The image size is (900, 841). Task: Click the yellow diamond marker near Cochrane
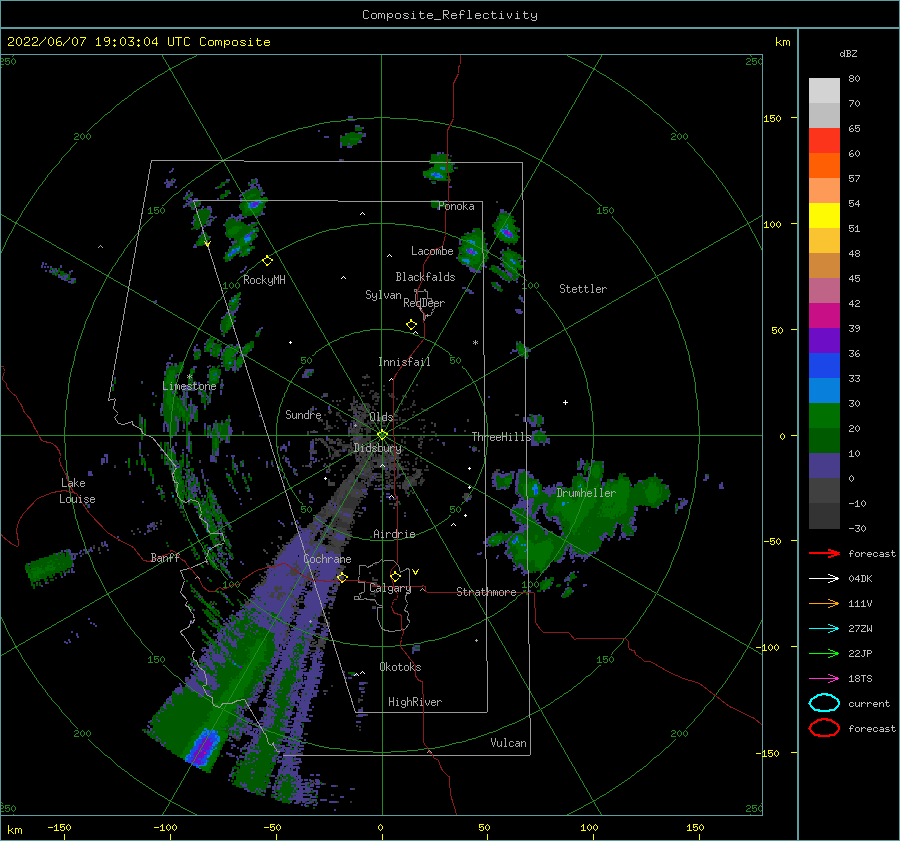coord(342,577)
